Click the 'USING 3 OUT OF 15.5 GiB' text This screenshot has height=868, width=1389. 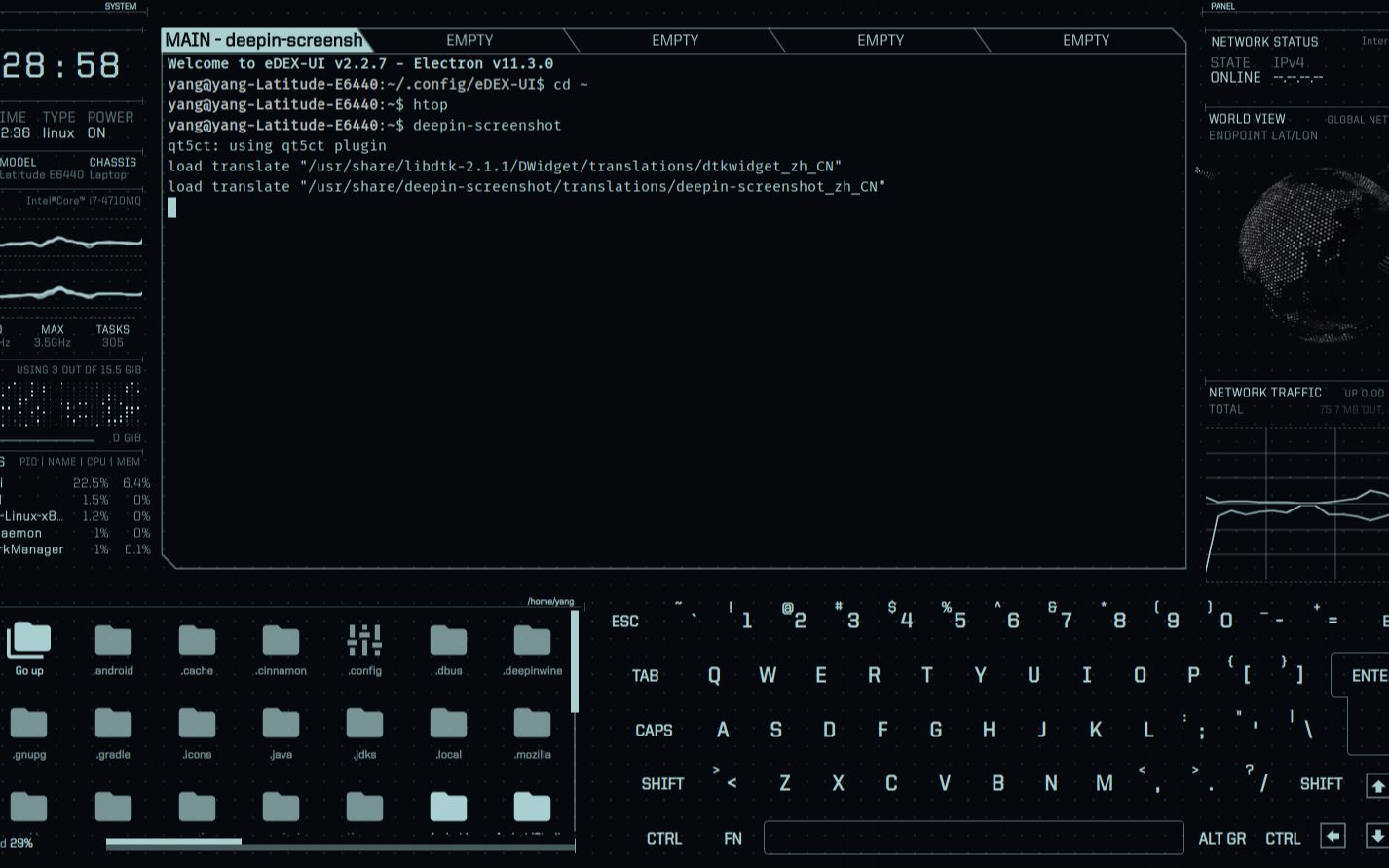click(x=79, y=370)
